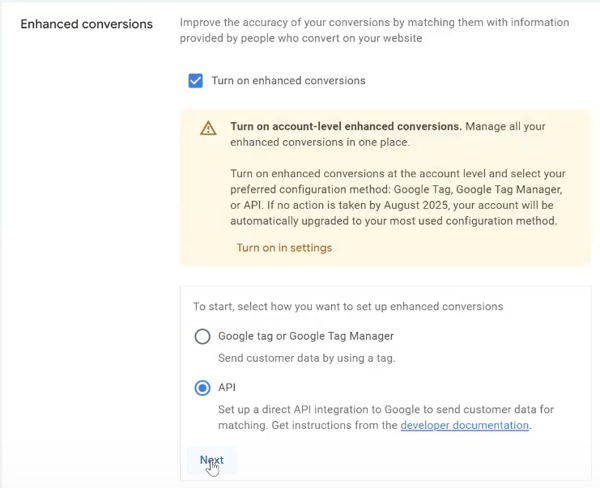600x488 pixels.
Task: Click the 'To start, select how' instruction text
Action: pyautogui.click(x=348, y=306)
